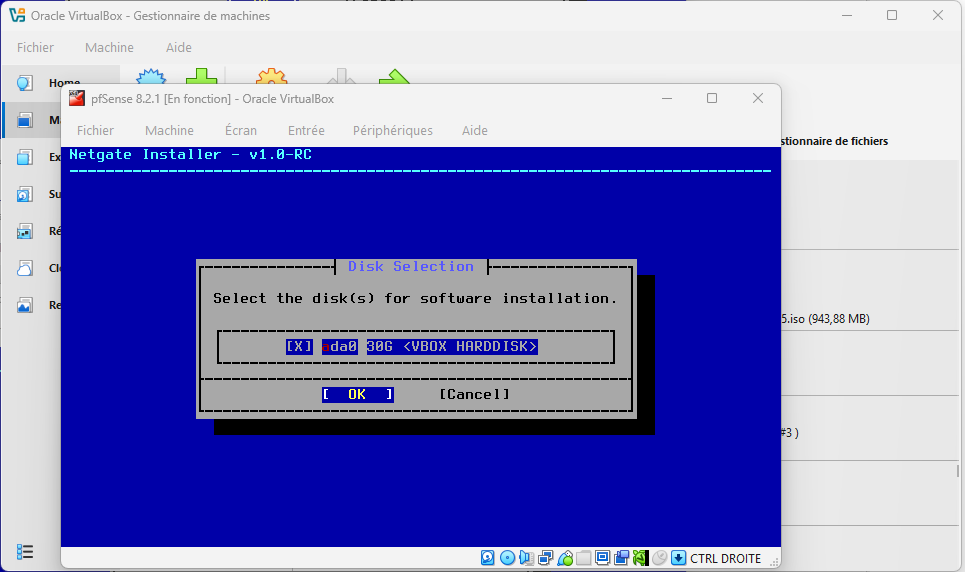Click the optical disc status icon

pos(507,558)
